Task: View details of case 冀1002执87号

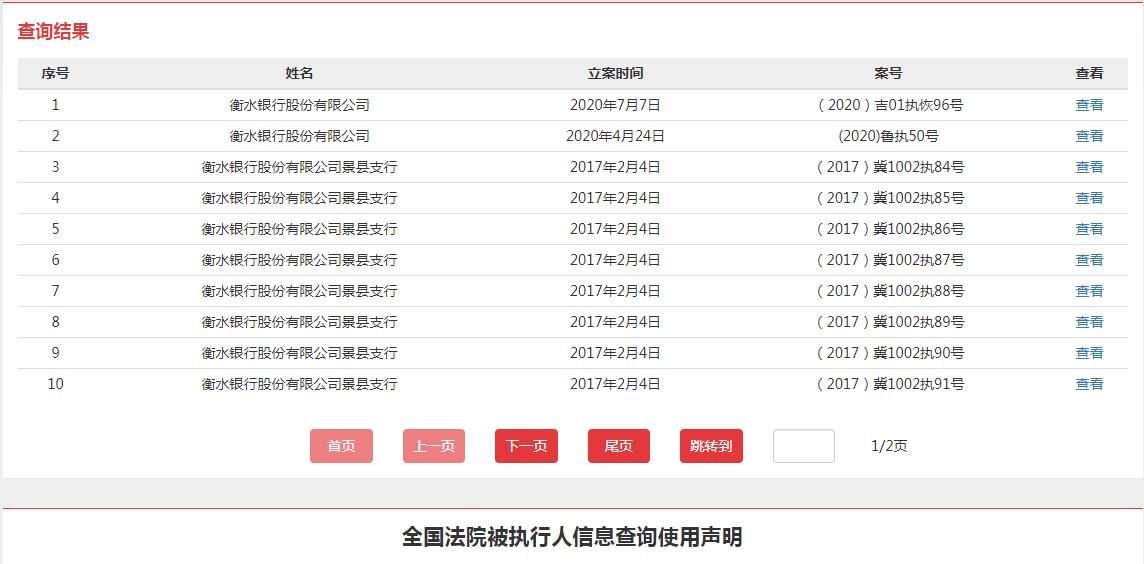Action: coord(1089,260)
